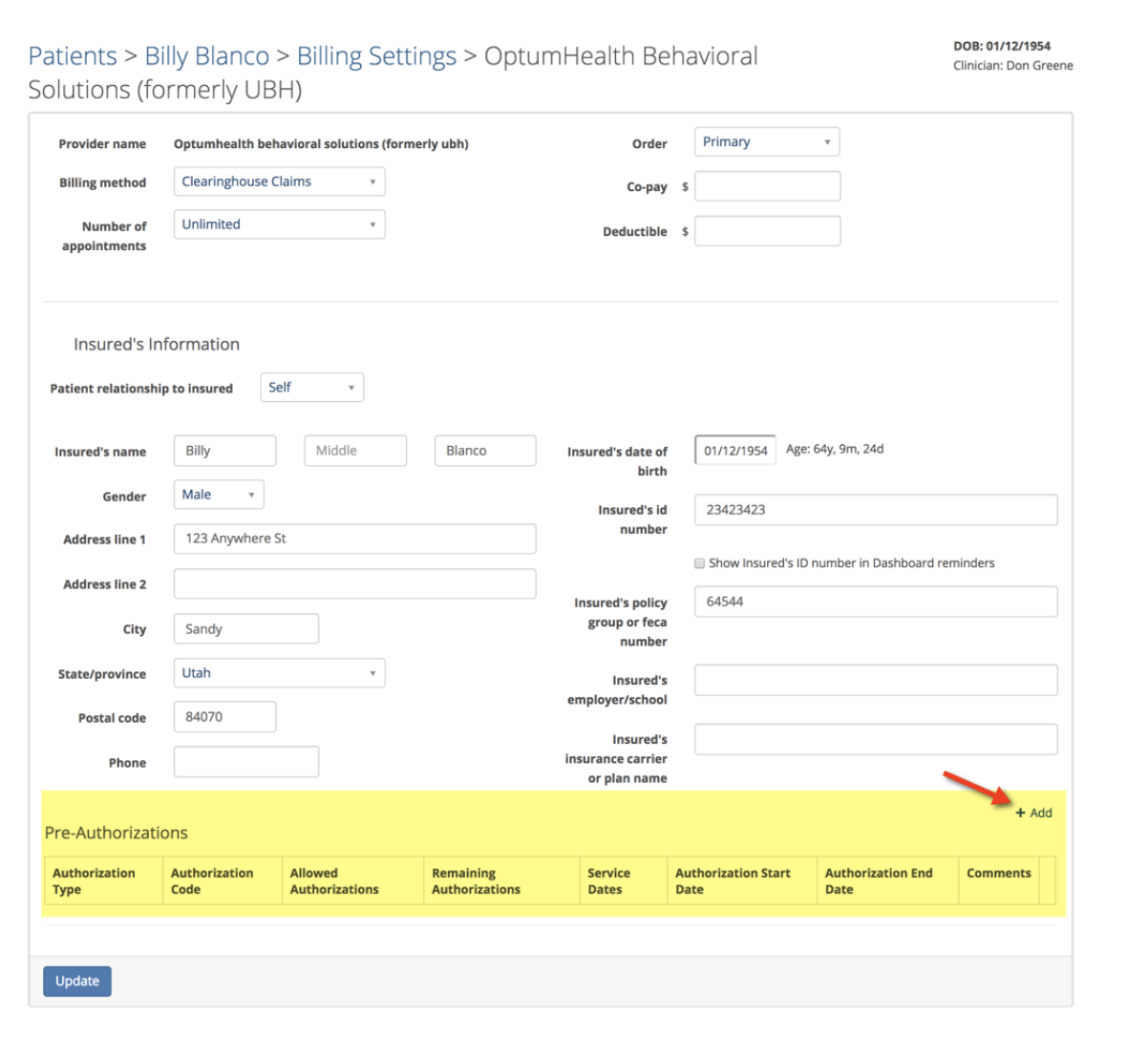Image resolution: width=1148 pixels, height=1037 pixels.
Task: Open the Billing method dropdown
Action: click(x=279, y=181)
